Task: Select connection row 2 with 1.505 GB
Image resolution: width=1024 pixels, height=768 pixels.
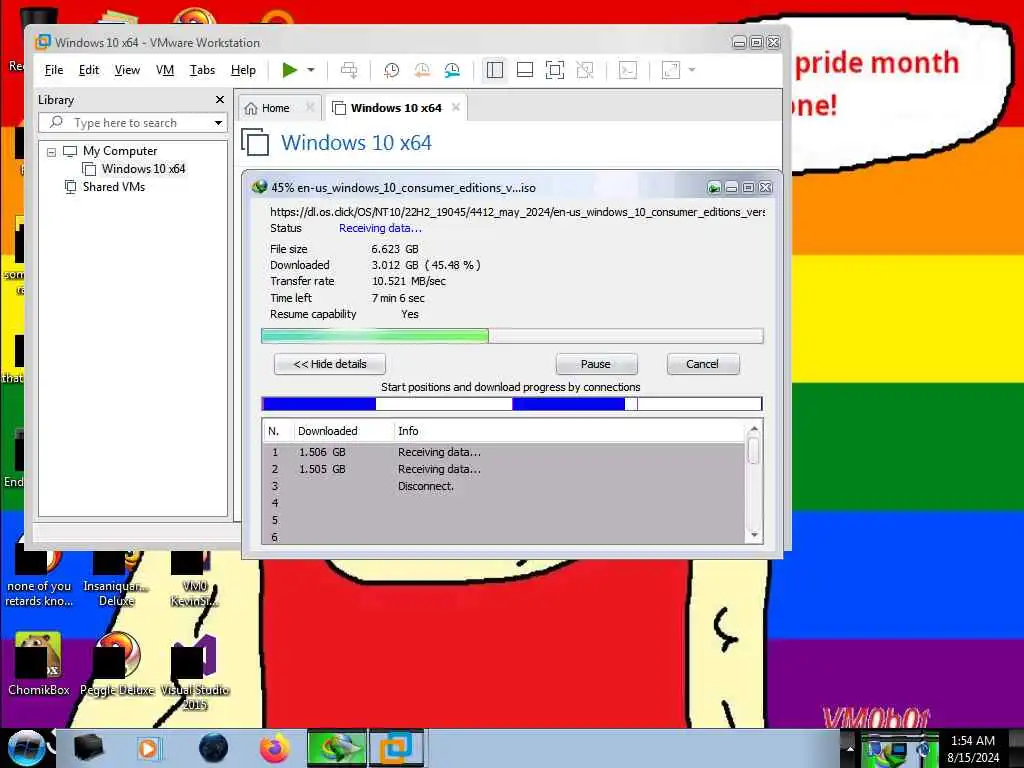Action: [504, 469]
